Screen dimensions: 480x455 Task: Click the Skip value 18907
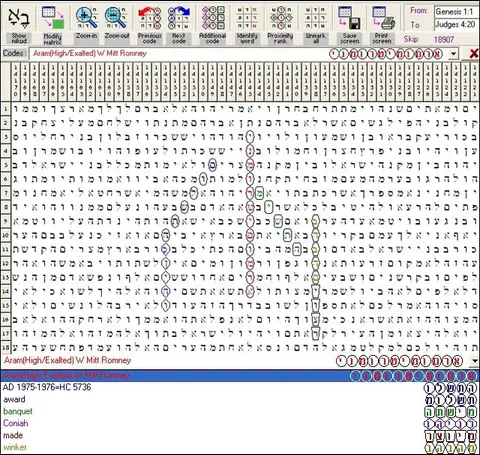pos(444,40)
